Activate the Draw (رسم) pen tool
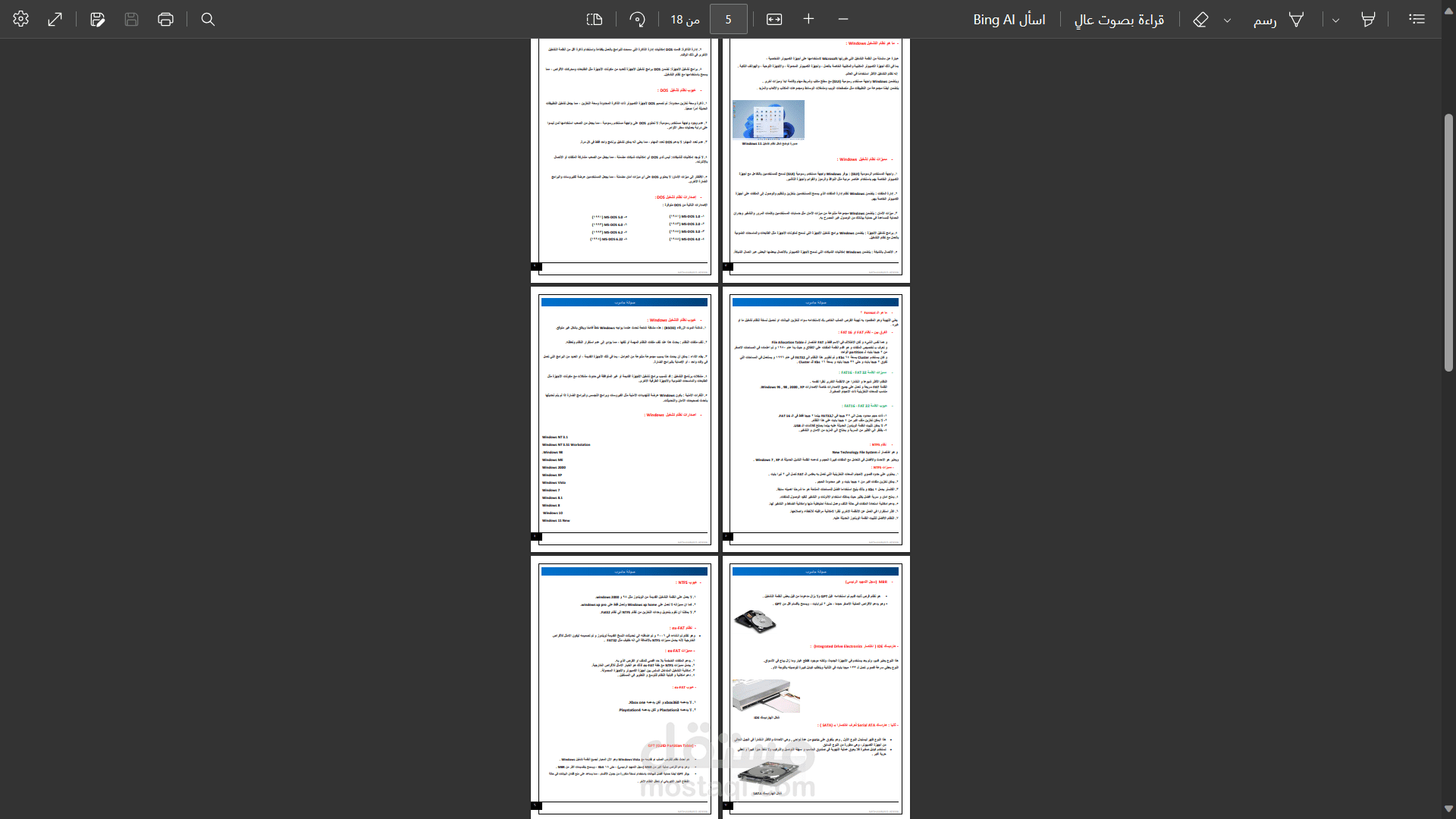The image size is (1456, 819). (1279, 20)
